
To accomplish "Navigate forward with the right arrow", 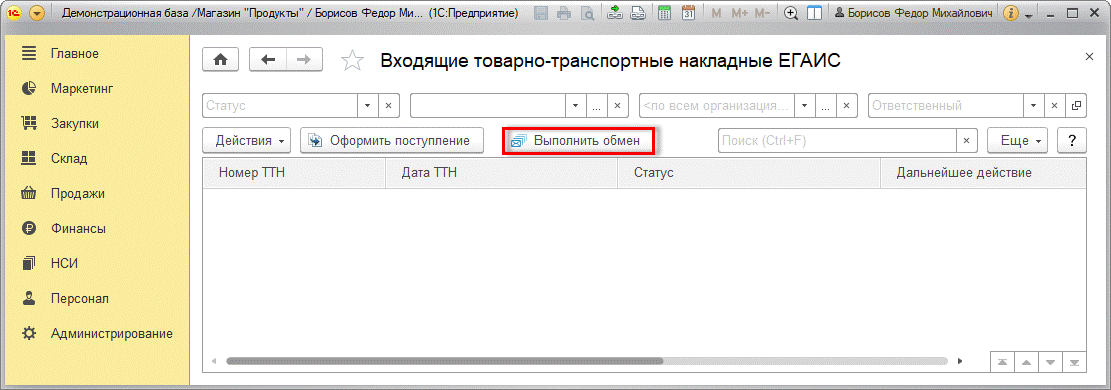I will (304, 60).
